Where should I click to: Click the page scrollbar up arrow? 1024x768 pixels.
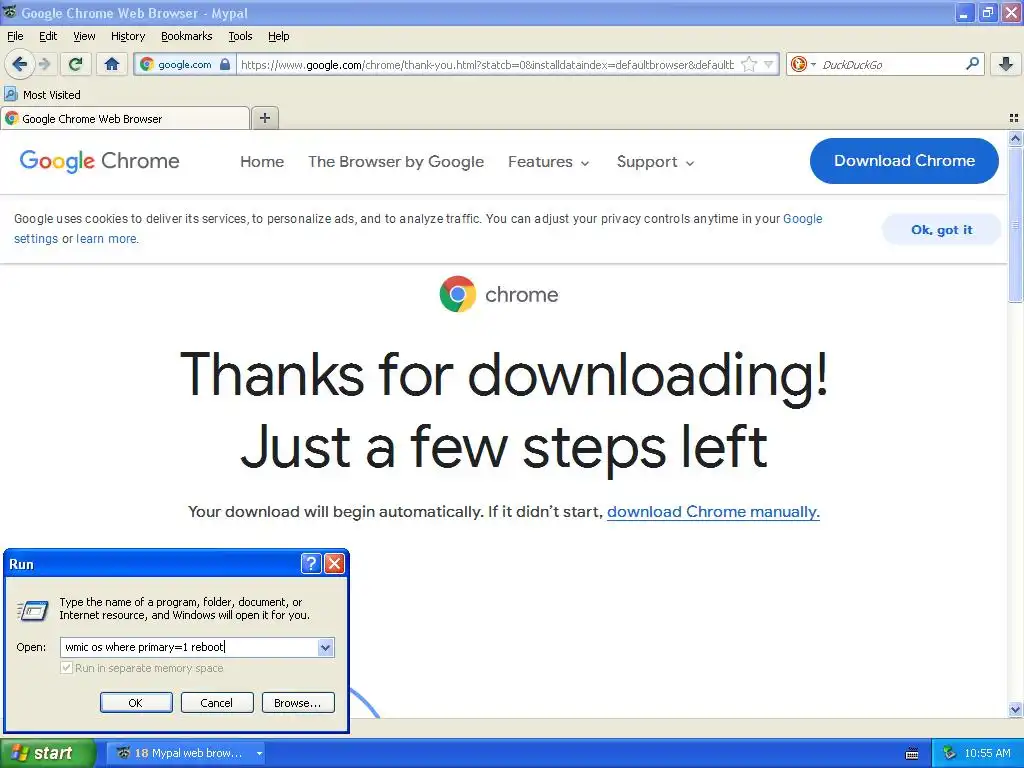point(1015,138)
